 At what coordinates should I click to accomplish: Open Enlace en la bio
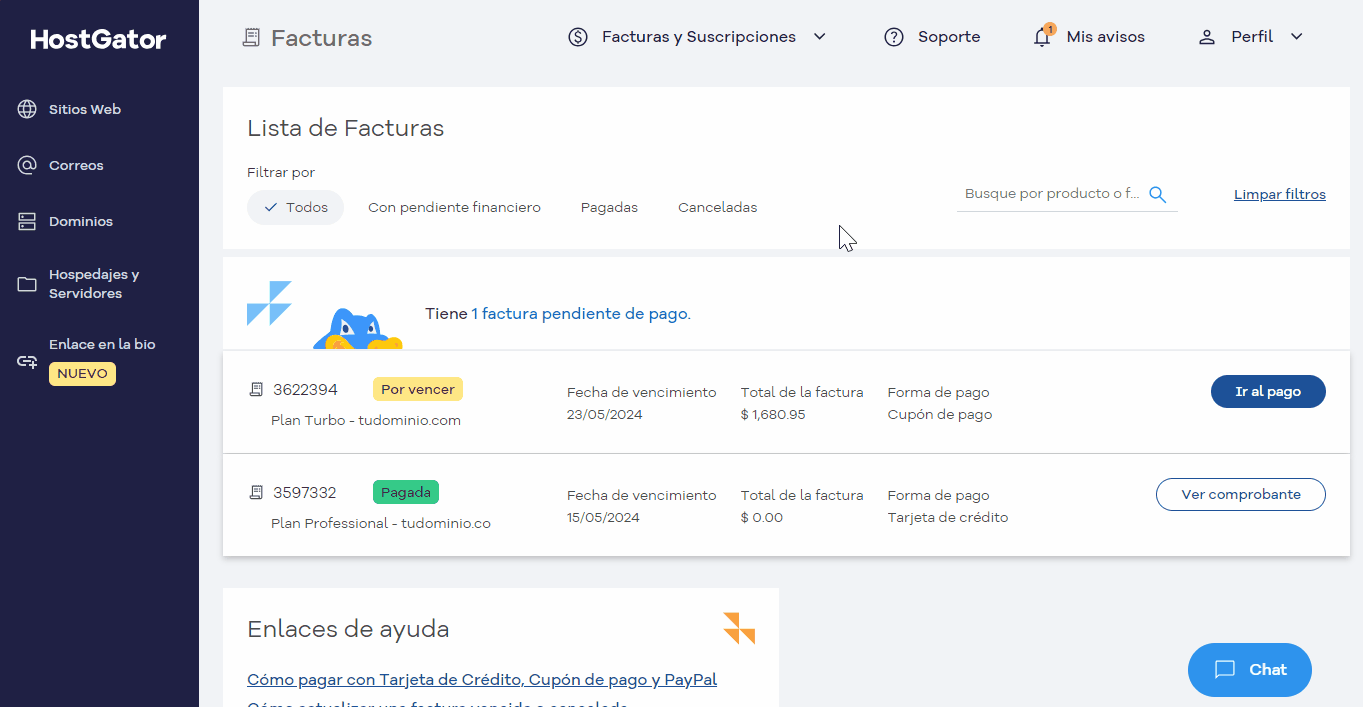[102, 344]
